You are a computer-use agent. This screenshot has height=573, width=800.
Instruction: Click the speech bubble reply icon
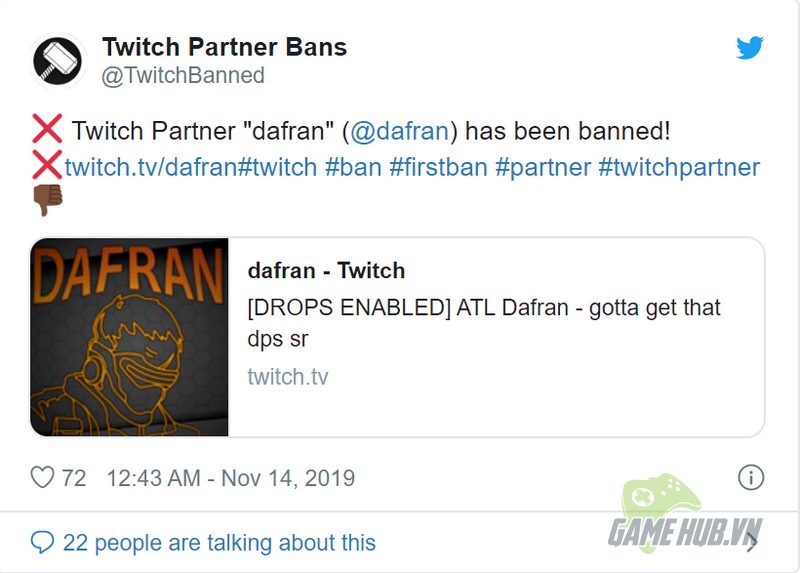coord(42,542)
